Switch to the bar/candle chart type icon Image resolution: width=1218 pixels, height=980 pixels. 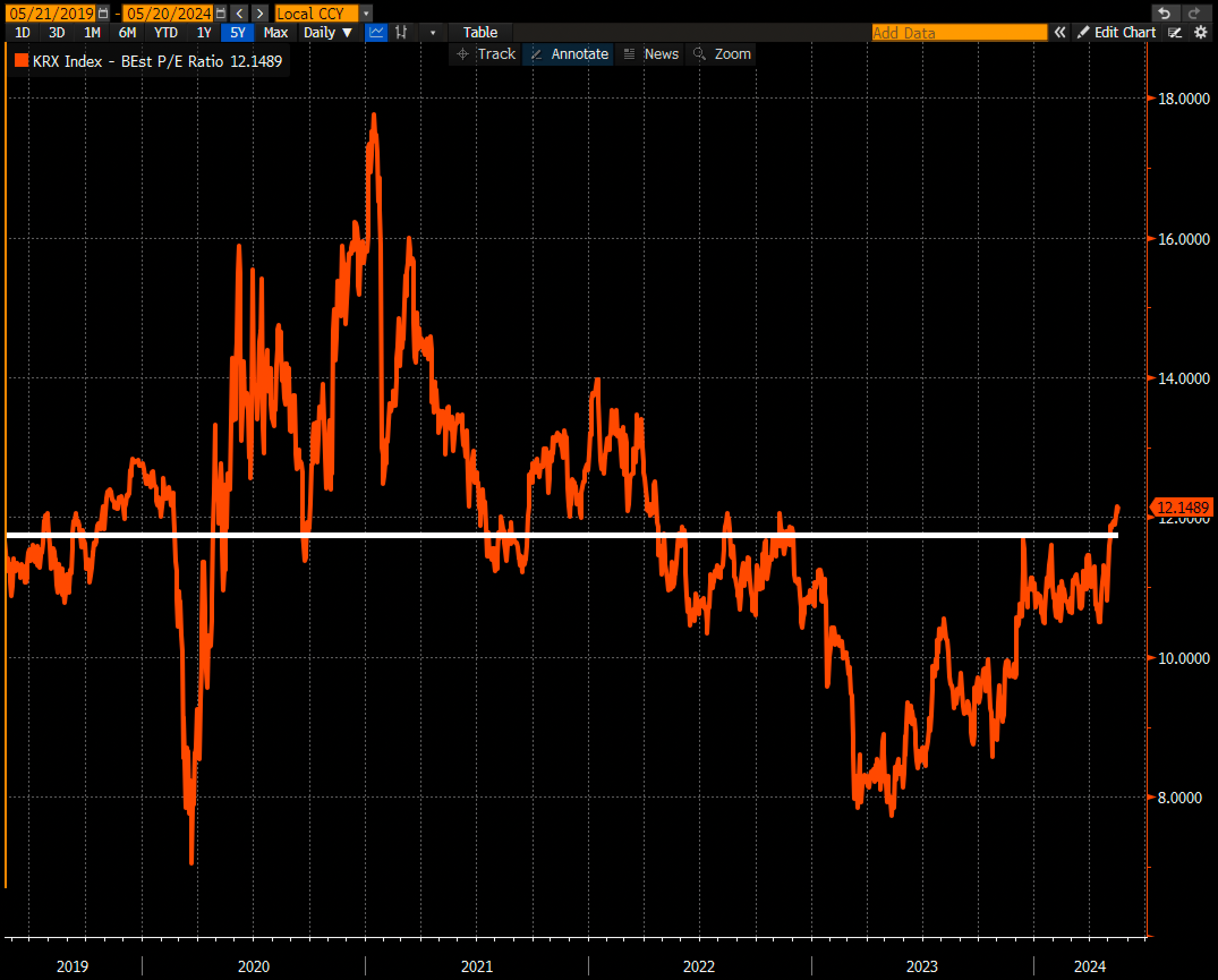(x=402, y=32)
